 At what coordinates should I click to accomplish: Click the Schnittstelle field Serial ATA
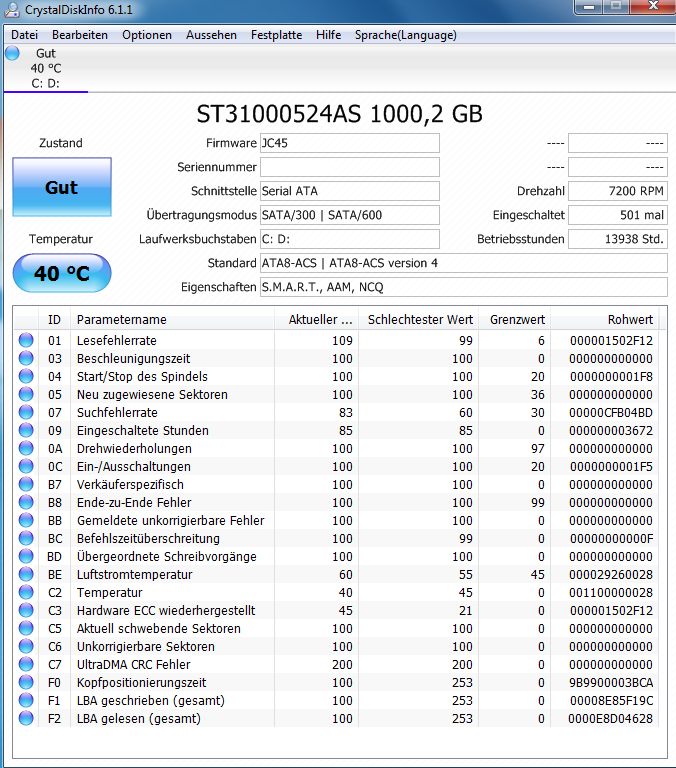350,191
